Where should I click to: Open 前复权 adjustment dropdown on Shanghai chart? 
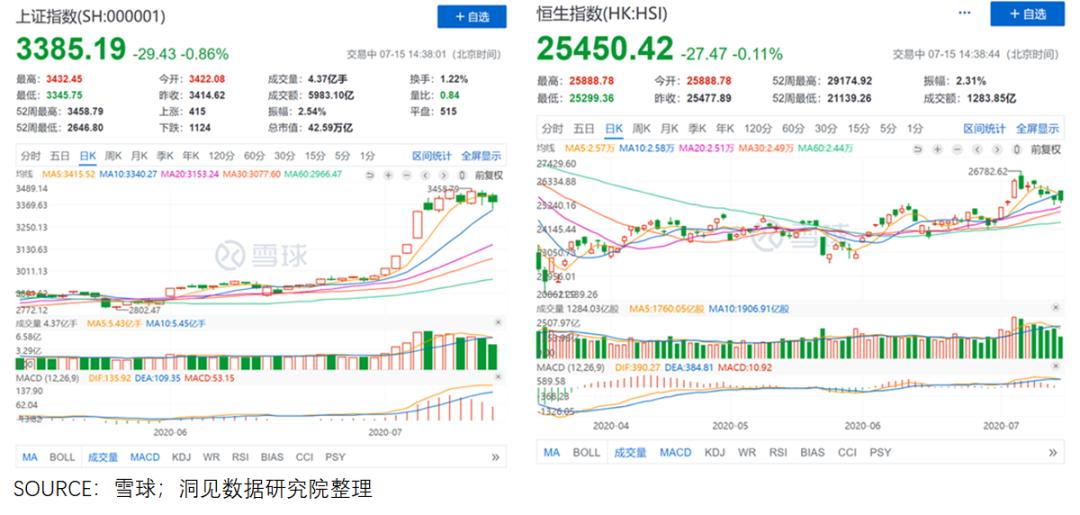click(x=488, y=176)
